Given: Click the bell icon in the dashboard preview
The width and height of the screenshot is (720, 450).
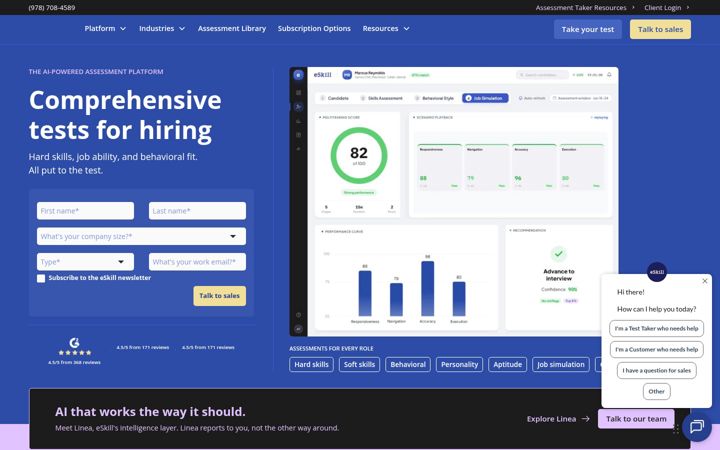Looking at the screenshot, I should [x=609, y=75].
